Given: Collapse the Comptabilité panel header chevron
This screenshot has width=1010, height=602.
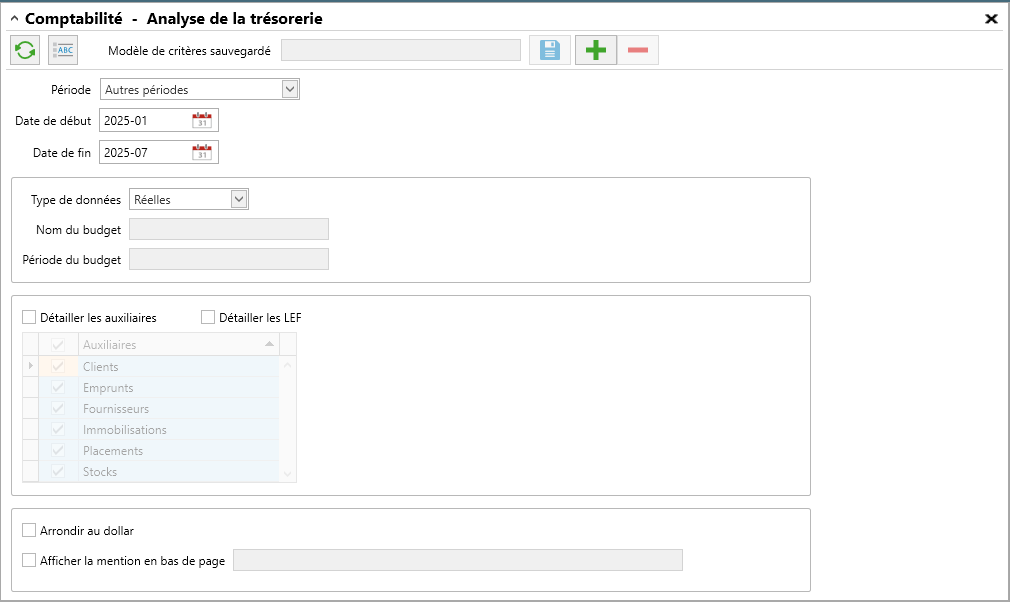Looking at the screenshot, I should click(x=14, y=19).
